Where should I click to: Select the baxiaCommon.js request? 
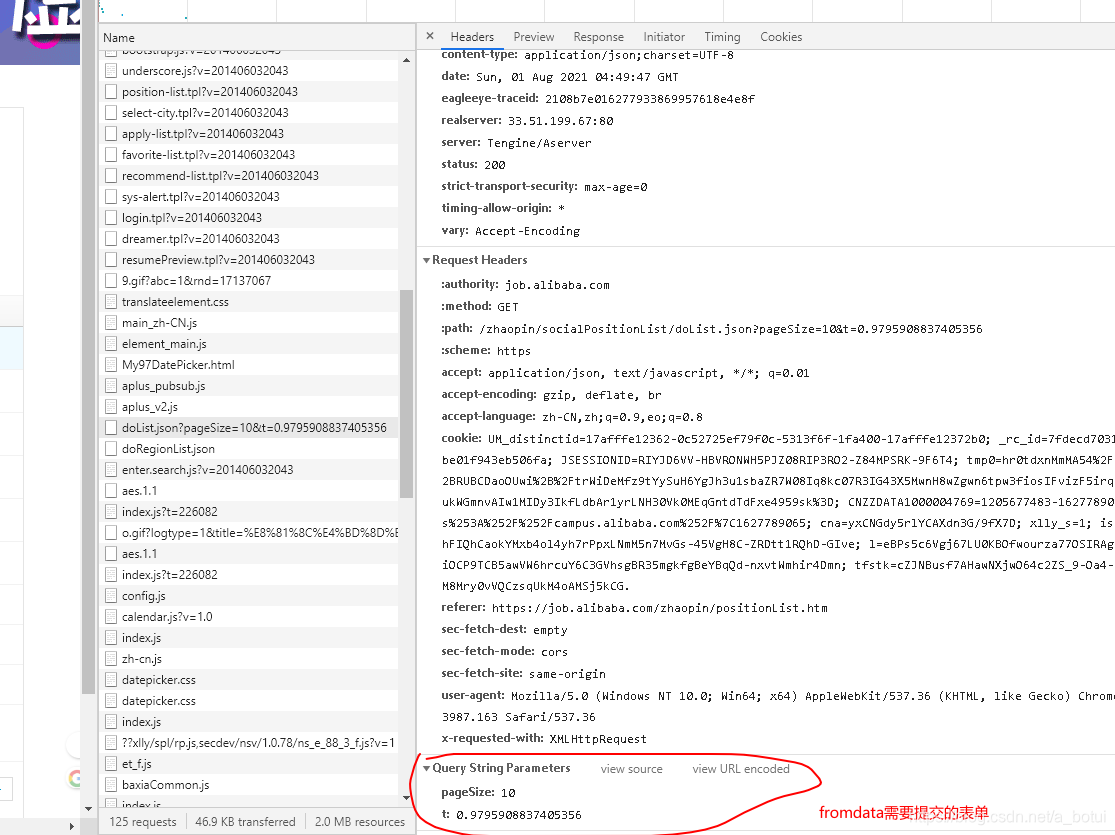[249, 785]
